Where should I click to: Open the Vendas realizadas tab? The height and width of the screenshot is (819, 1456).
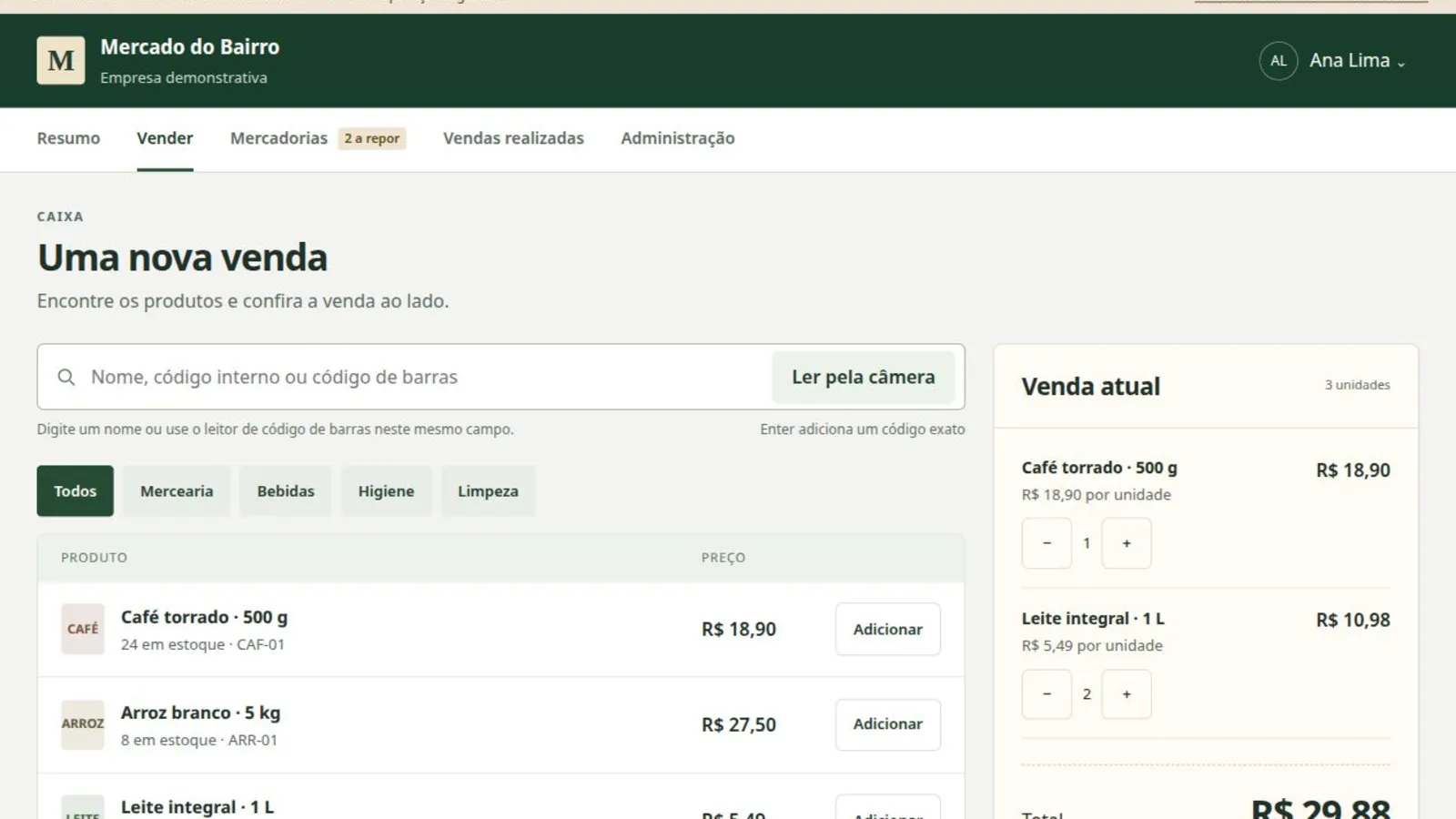pyautogui.click(x=513, y=138)
